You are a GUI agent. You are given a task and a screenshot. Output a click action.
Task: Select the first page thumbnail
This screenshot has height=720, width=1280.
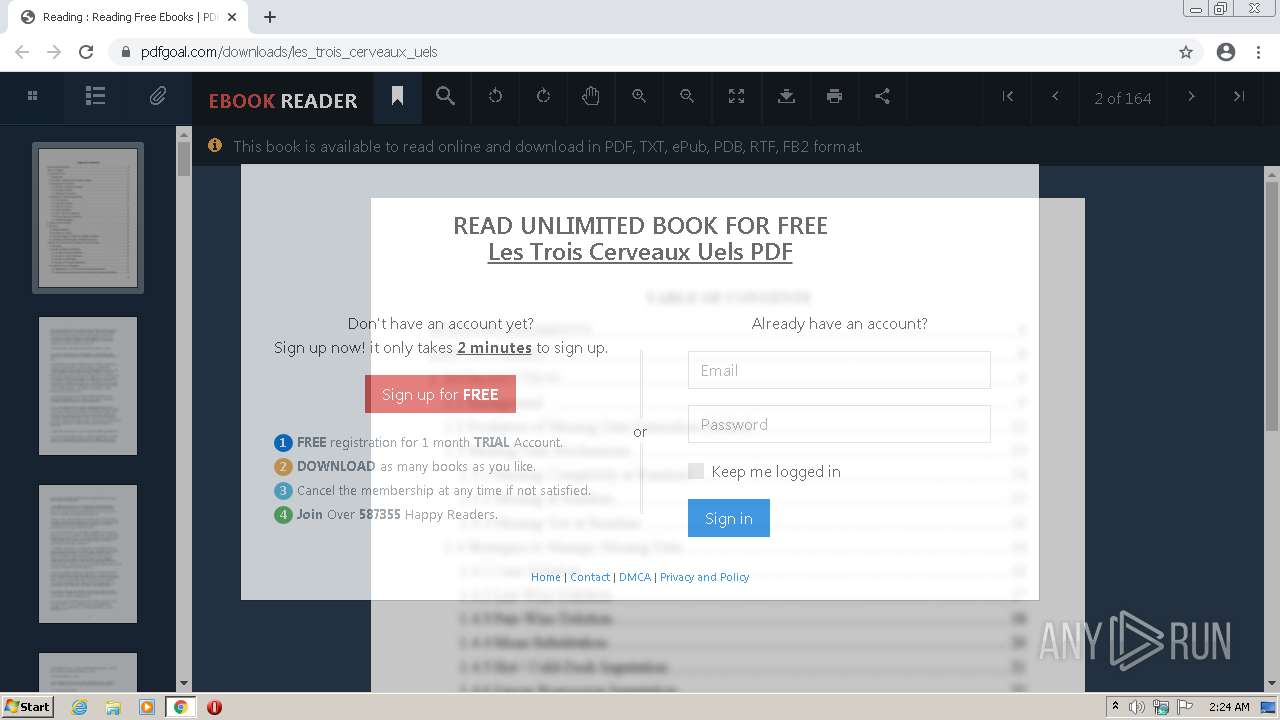tap(88, 218)
